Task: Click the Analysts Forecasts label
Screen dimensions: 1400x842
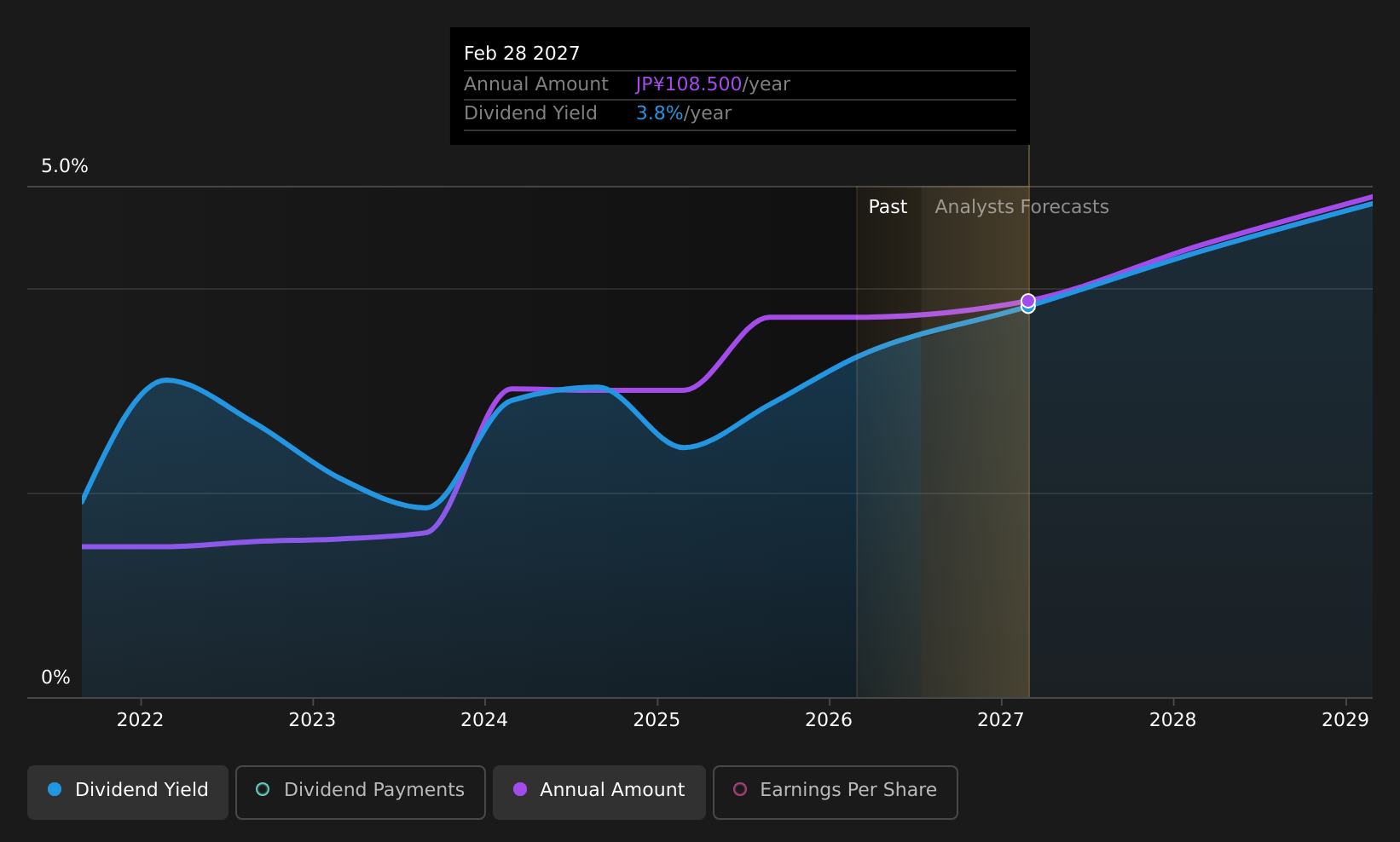Action: tap(1021, 207)
